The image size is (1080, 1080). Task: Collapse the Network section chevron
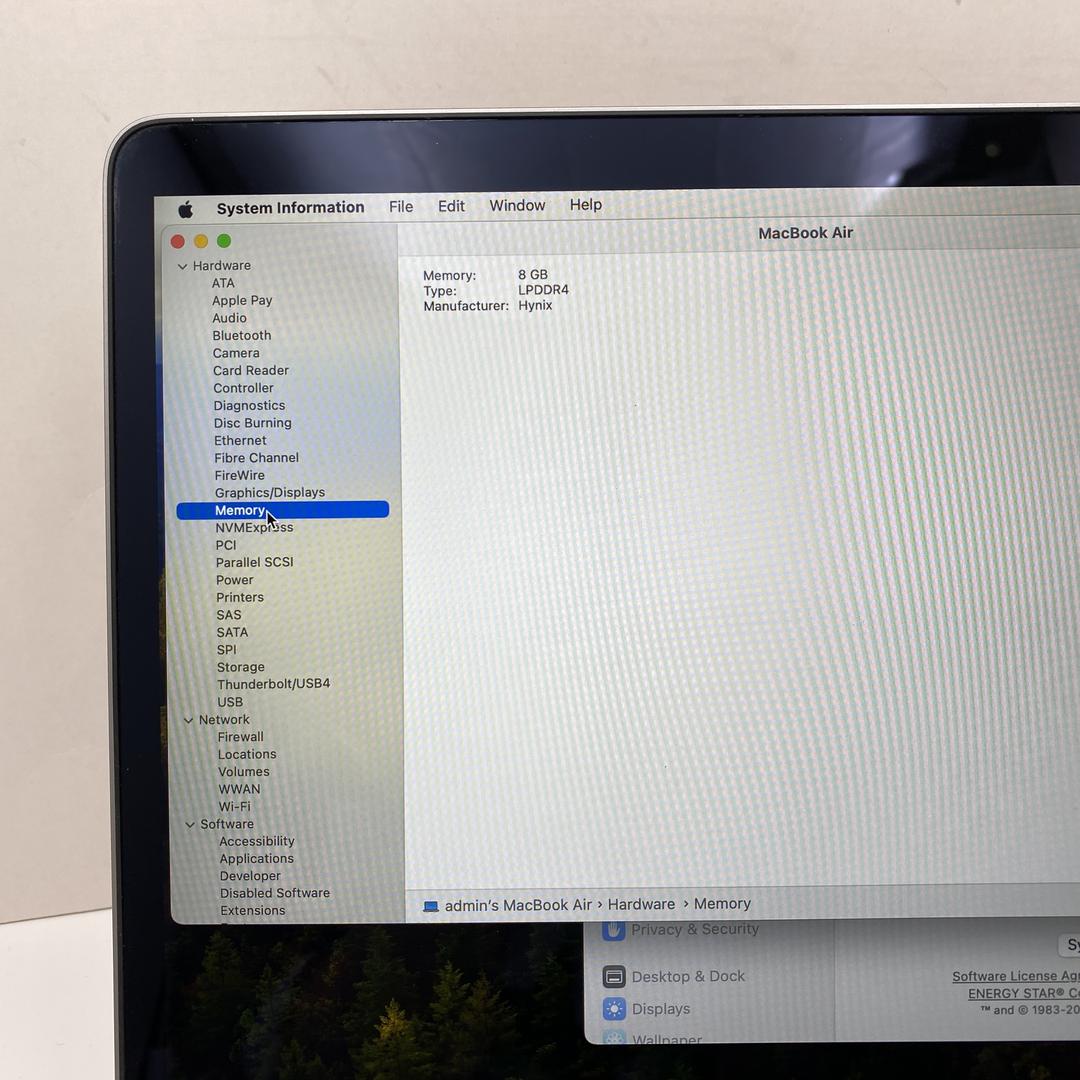pyautogui.click(x=188, y=720)
